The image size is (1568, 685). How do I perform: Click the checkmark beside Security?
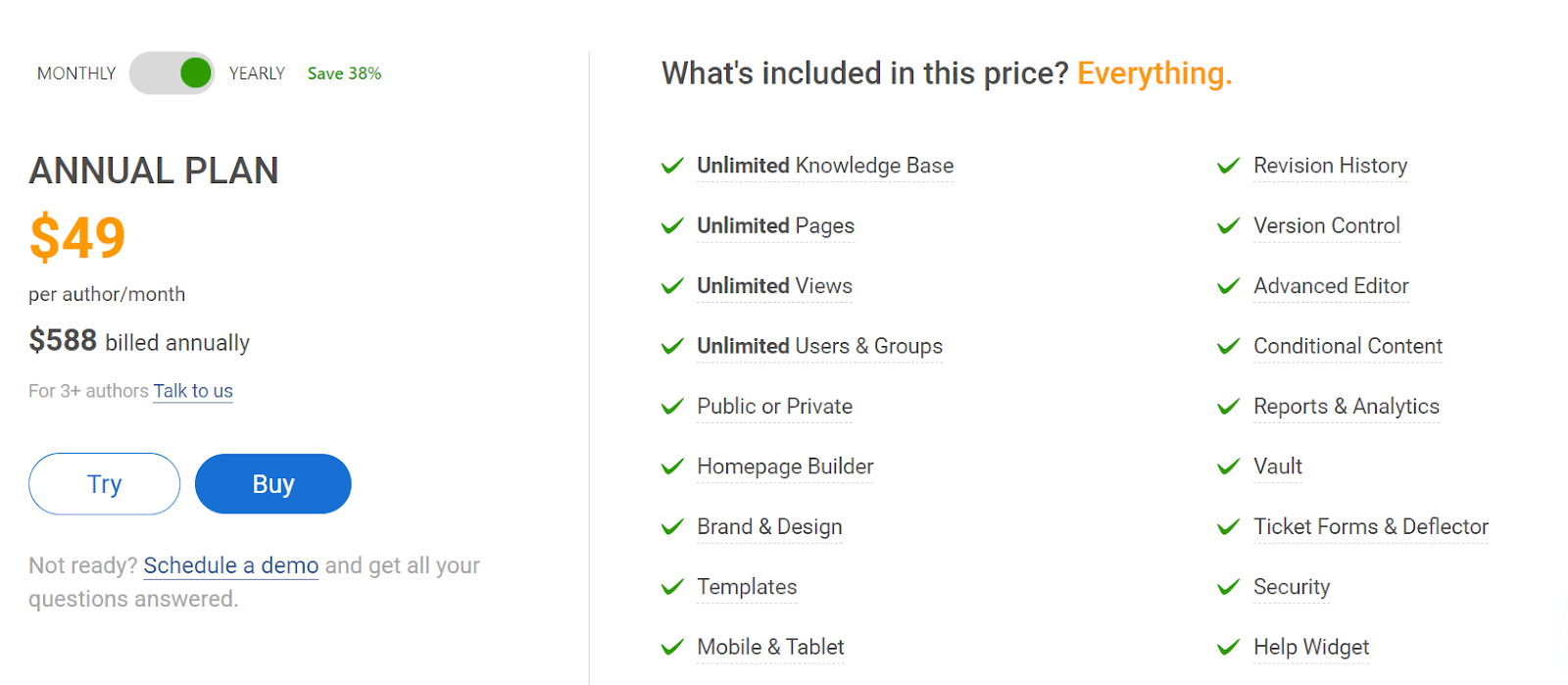(x=1228, y=587)
